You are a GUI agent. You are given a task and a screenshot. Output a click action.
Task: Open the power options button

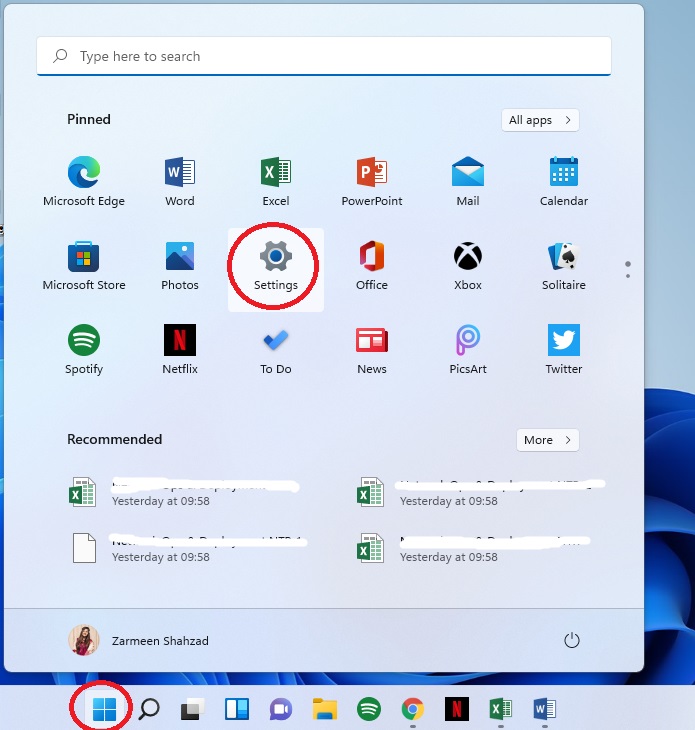pos(572,641)
